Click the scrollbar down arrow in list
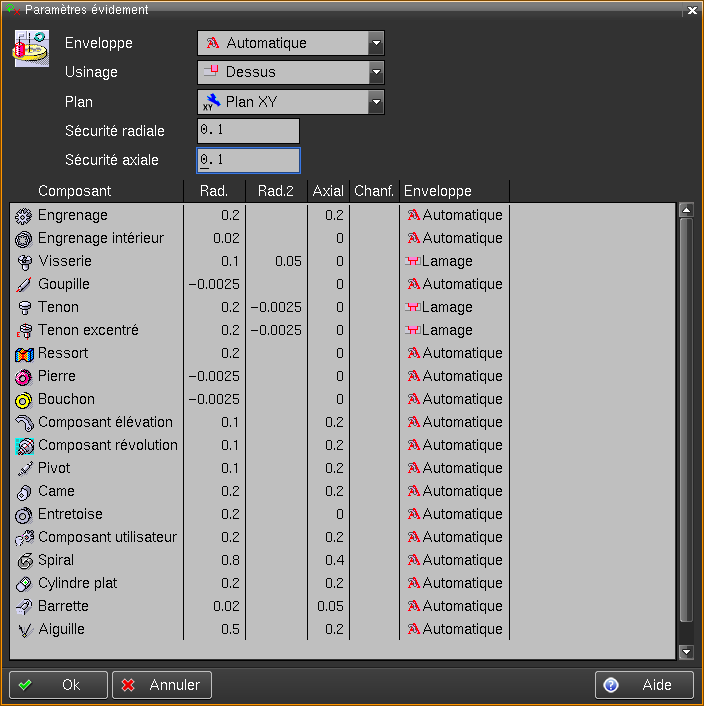The width and height of the screenshot is (704, 706). tap(686, 652)
